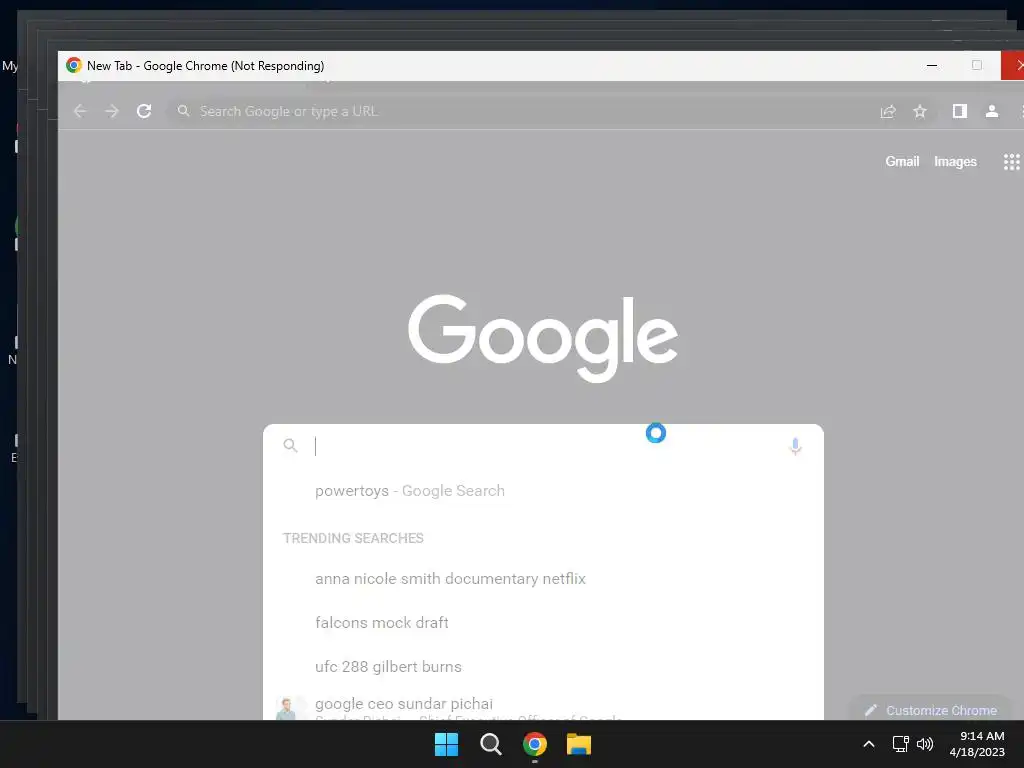Viewport: 1024px width, 768px height.
Task: Select the ufc 288 gilbert burns suggestion
Action: [543, 666]
